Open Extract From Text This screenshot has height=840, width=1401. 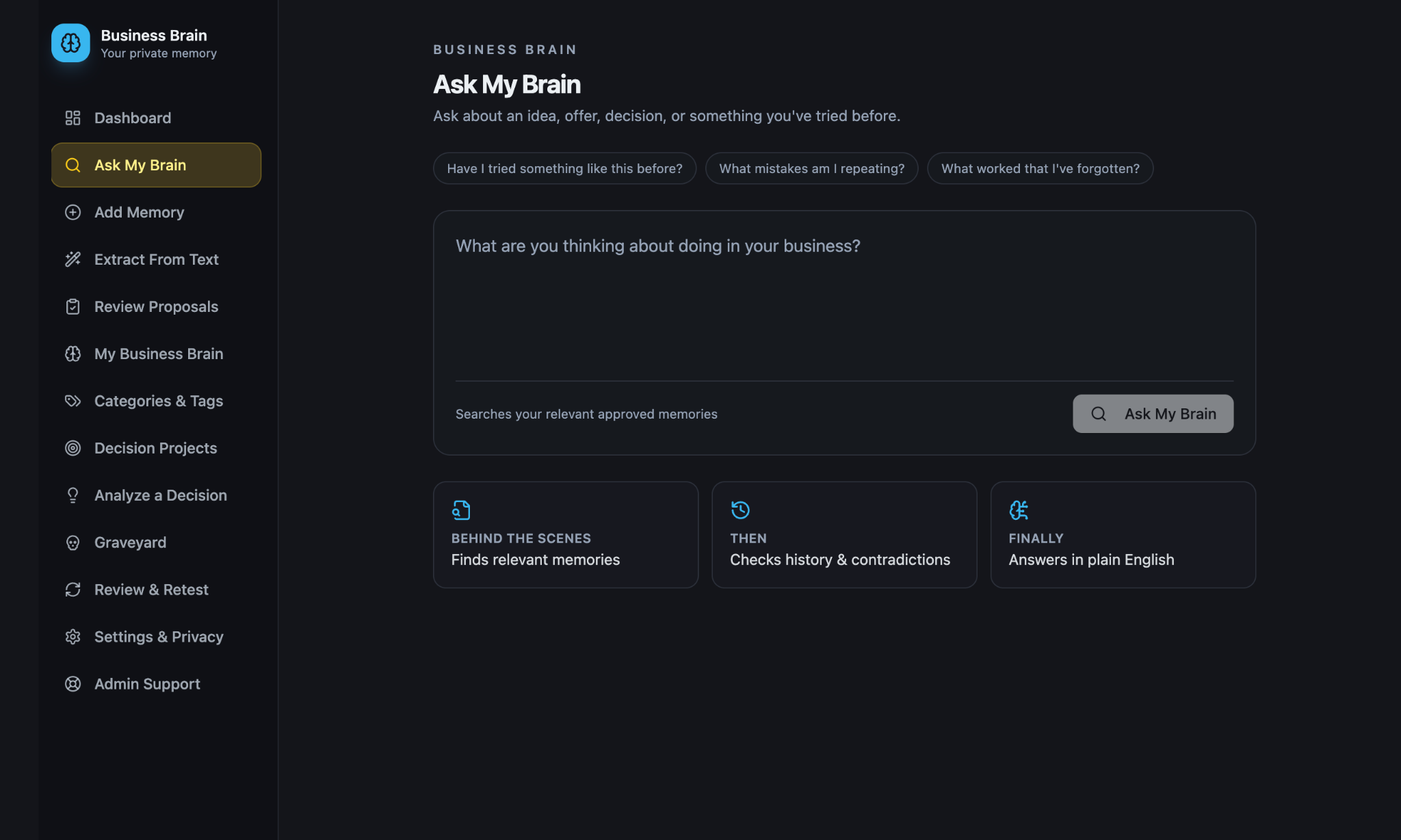pyautogui.click(x=156, y=259)
